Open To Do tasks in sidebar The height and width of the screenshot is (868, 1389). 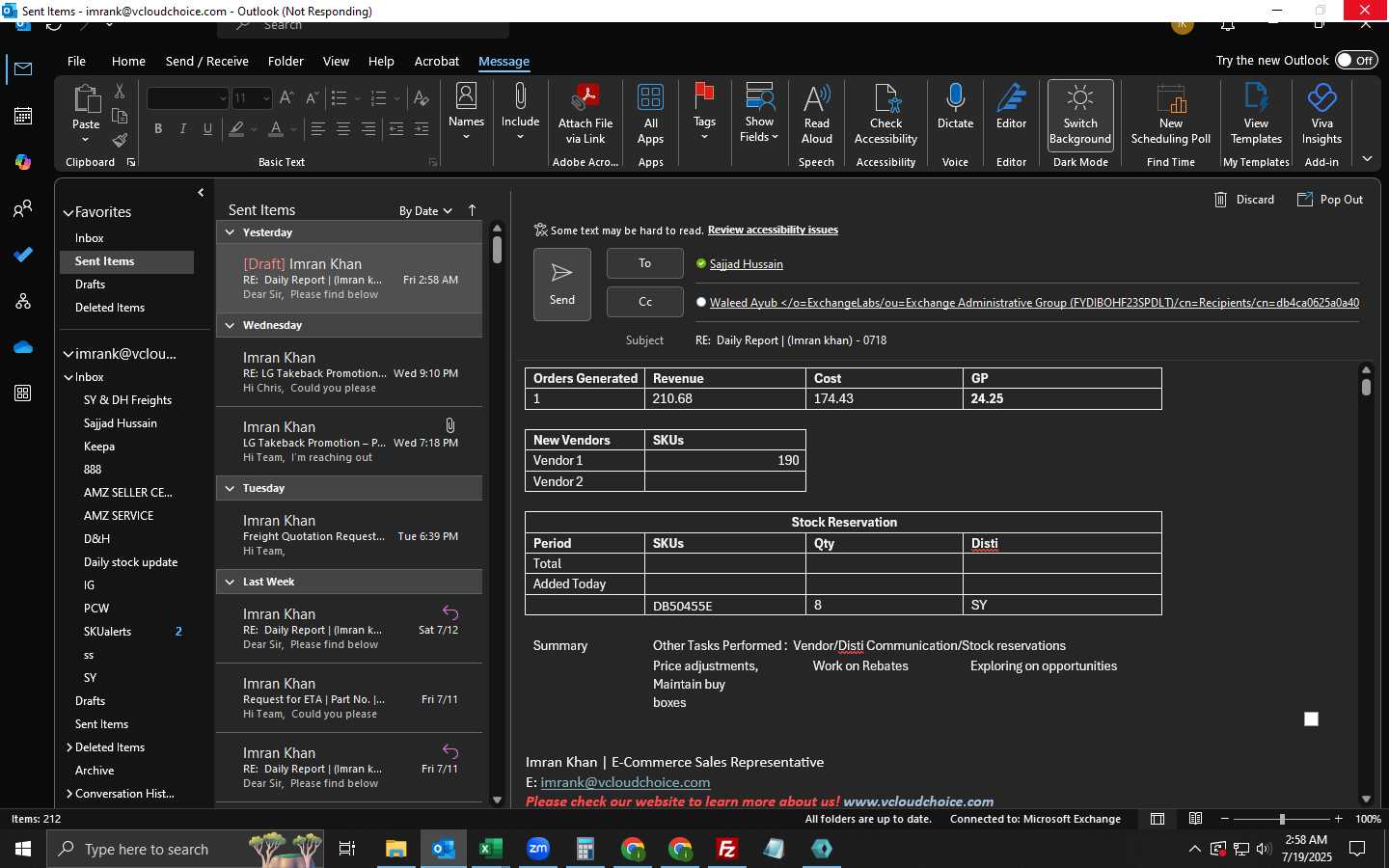pos(23,255)
